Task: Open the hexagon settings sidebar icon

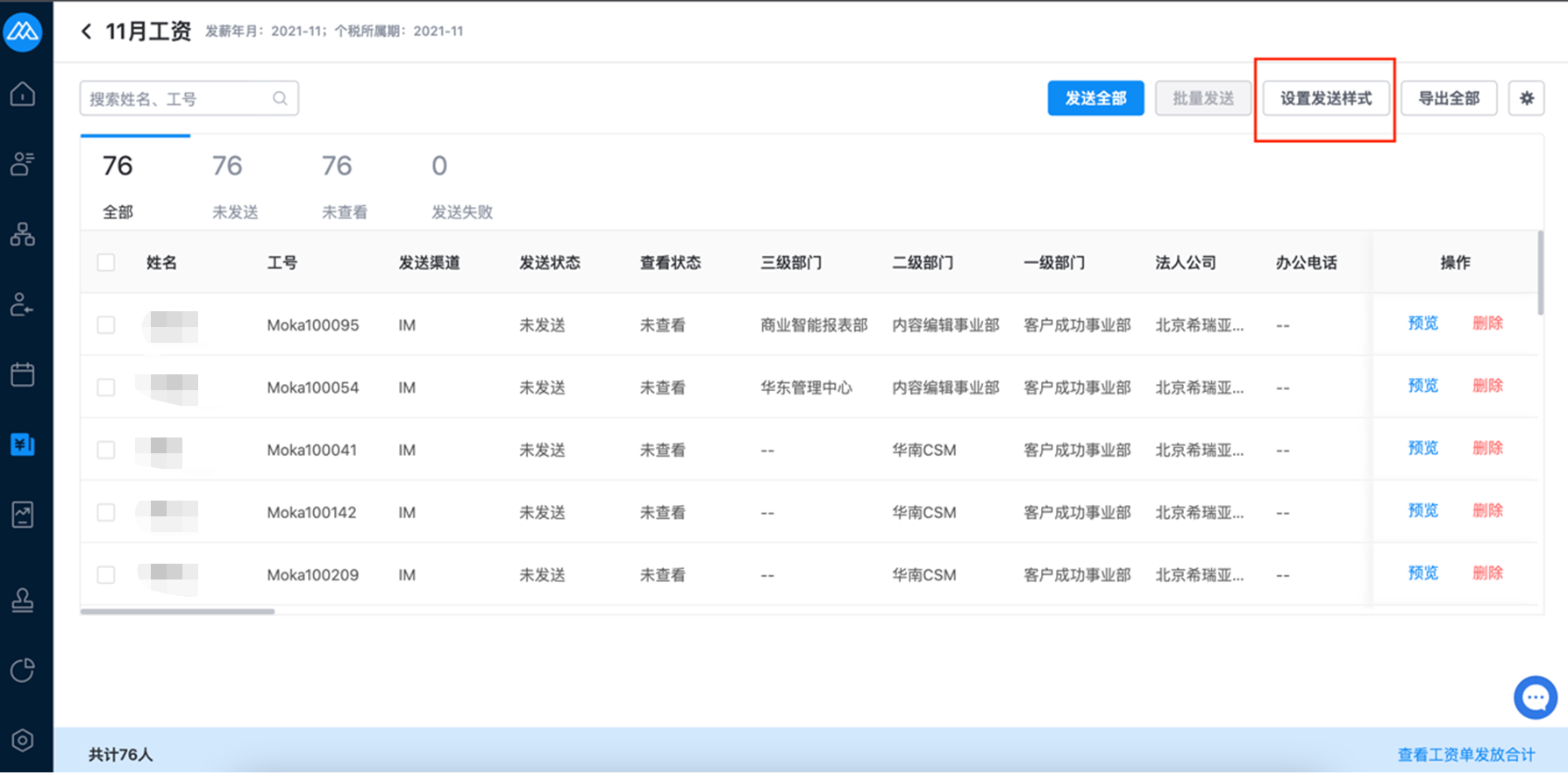Action: click(23, 741)
